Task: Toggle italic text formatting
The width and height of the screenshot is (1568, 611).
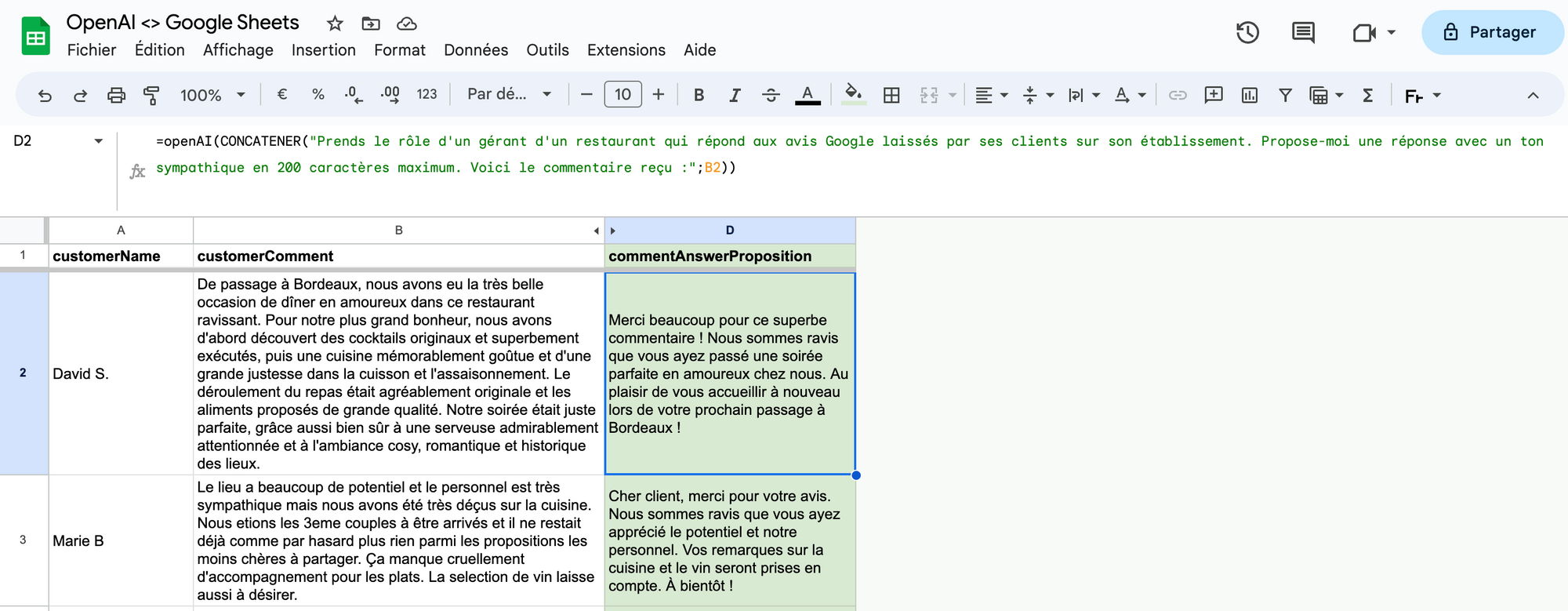Action: [735, 96]
